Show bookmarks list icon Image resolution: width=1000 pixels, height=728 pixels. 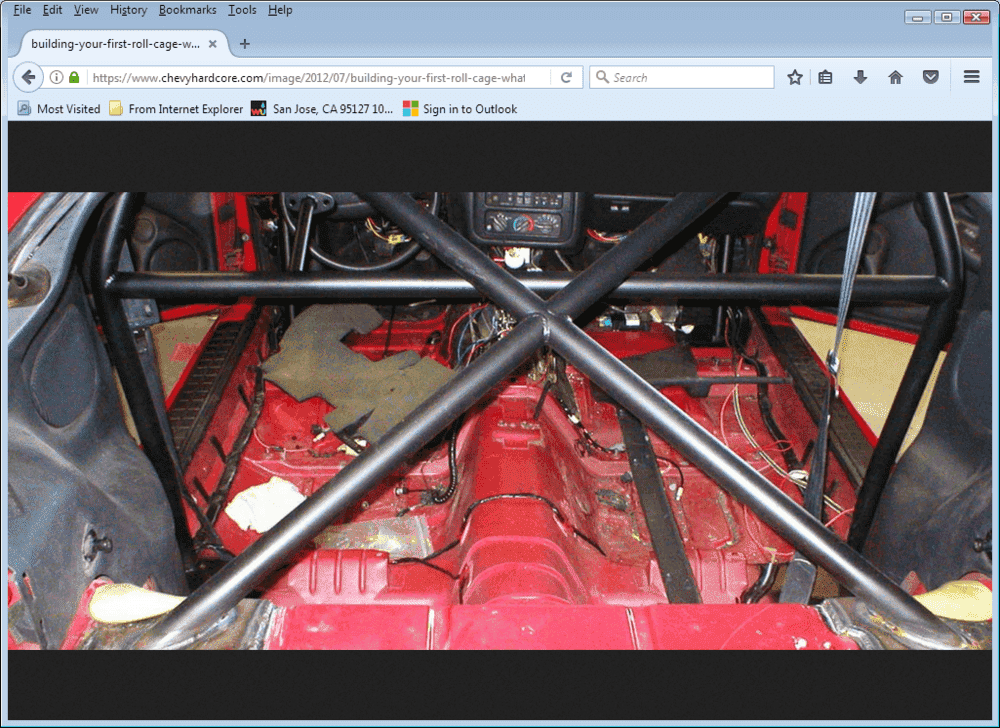click(825, 77)
